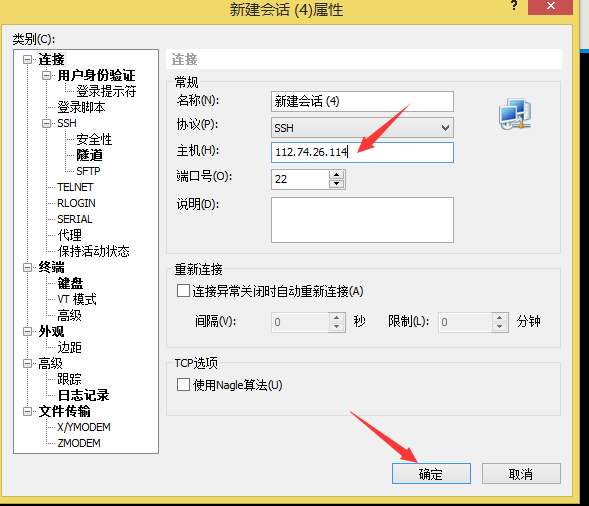Enable auto reconnect on abnormal close checkbox
This screenshot has width=589, height=506.
pyautogui.click(x=183, y=291)
